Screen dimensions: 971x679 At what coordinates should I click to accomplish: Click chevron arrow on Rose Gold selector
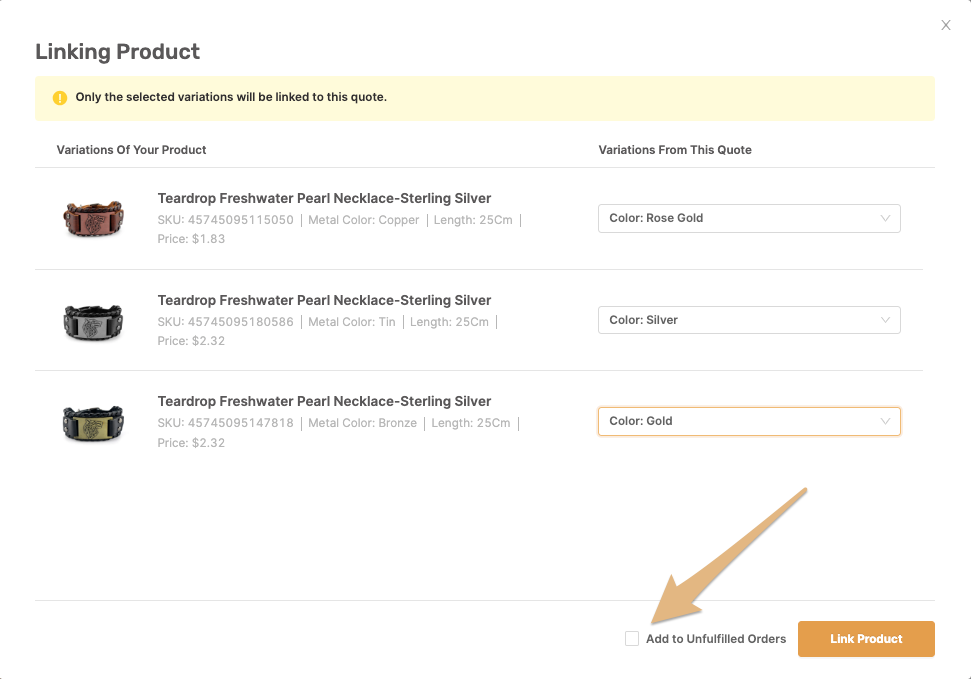click(x=885, y=218)
